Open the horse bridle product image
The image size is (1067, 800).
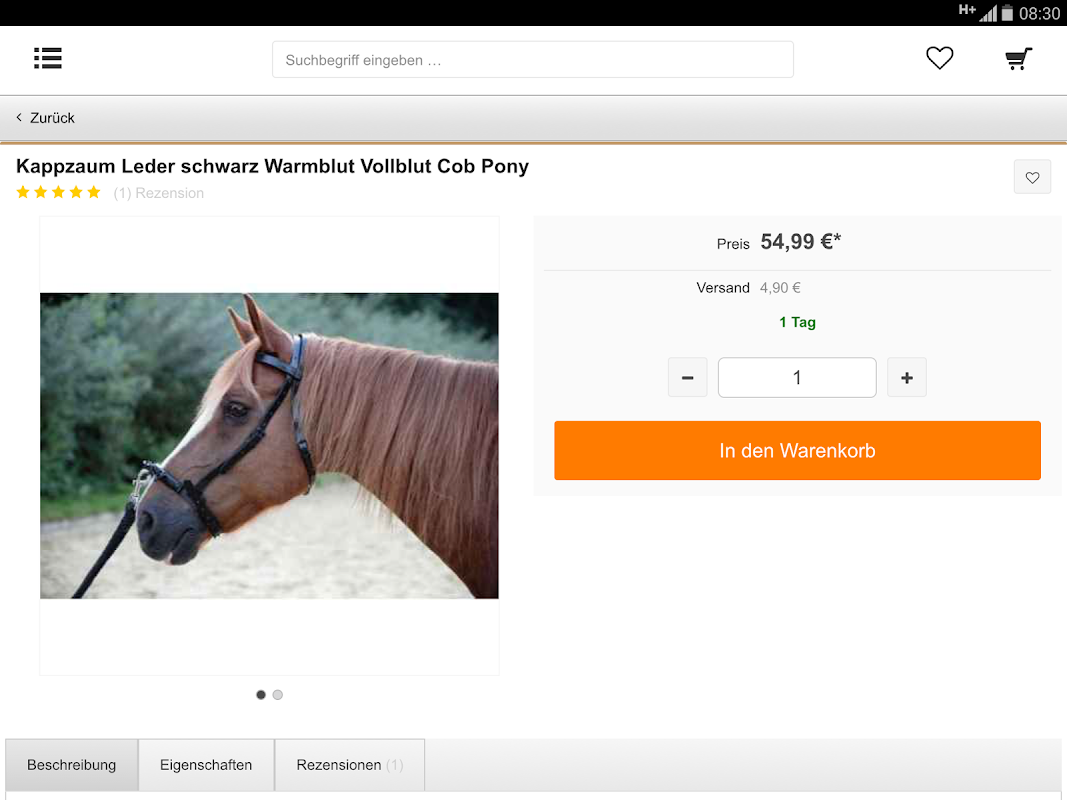[x=269, y=446]
